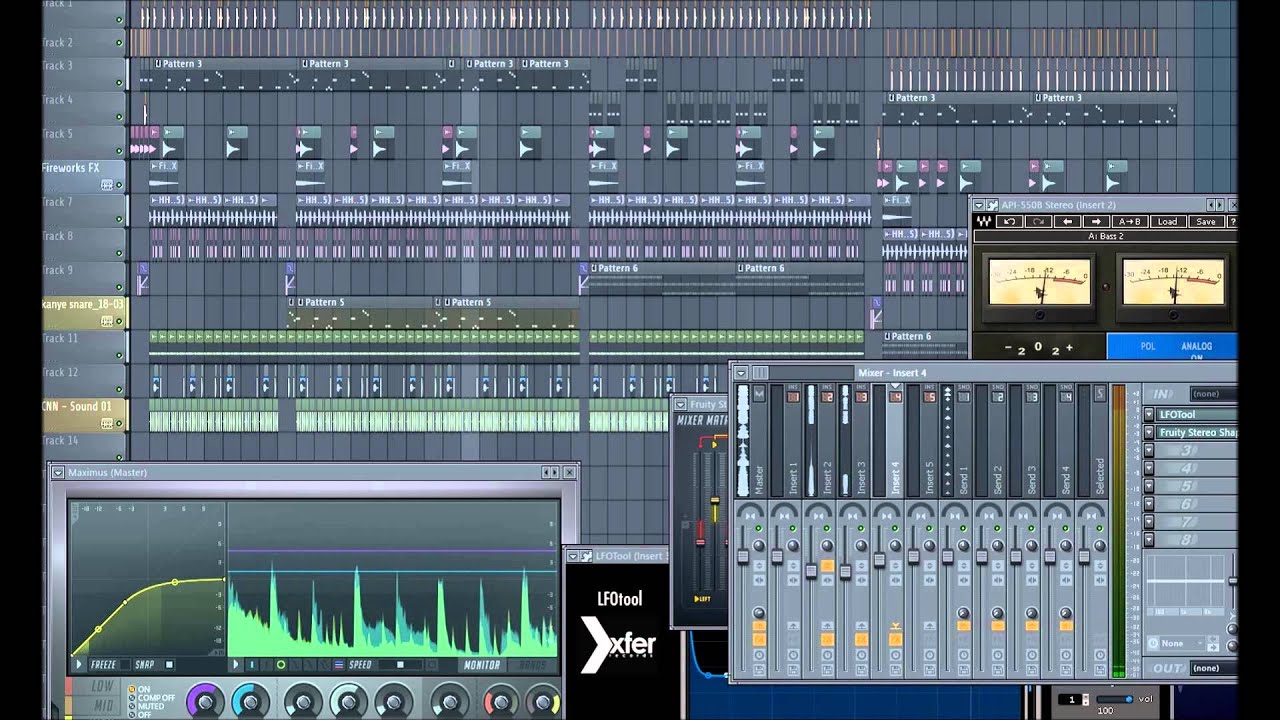The height and width of the screenshot is (720, 1280).
Task: Go to previous preset in API-550B
Action: [1067, 221]
